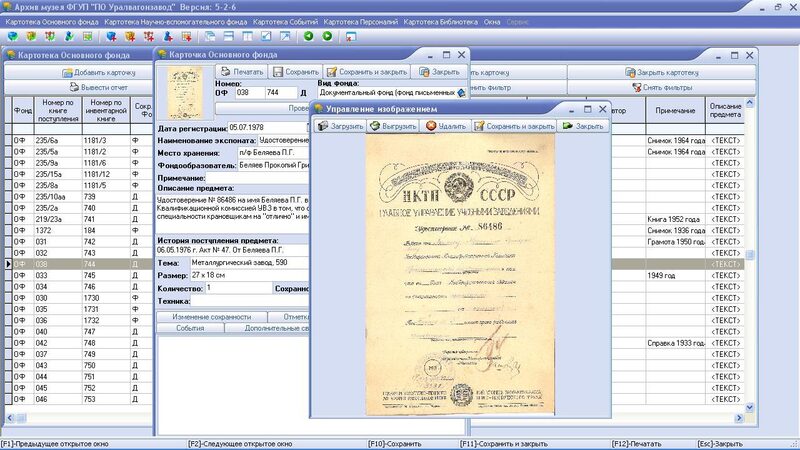800x450 pixels.
Task: Click the Закрыть картотеку button
Action: [661, 72]
